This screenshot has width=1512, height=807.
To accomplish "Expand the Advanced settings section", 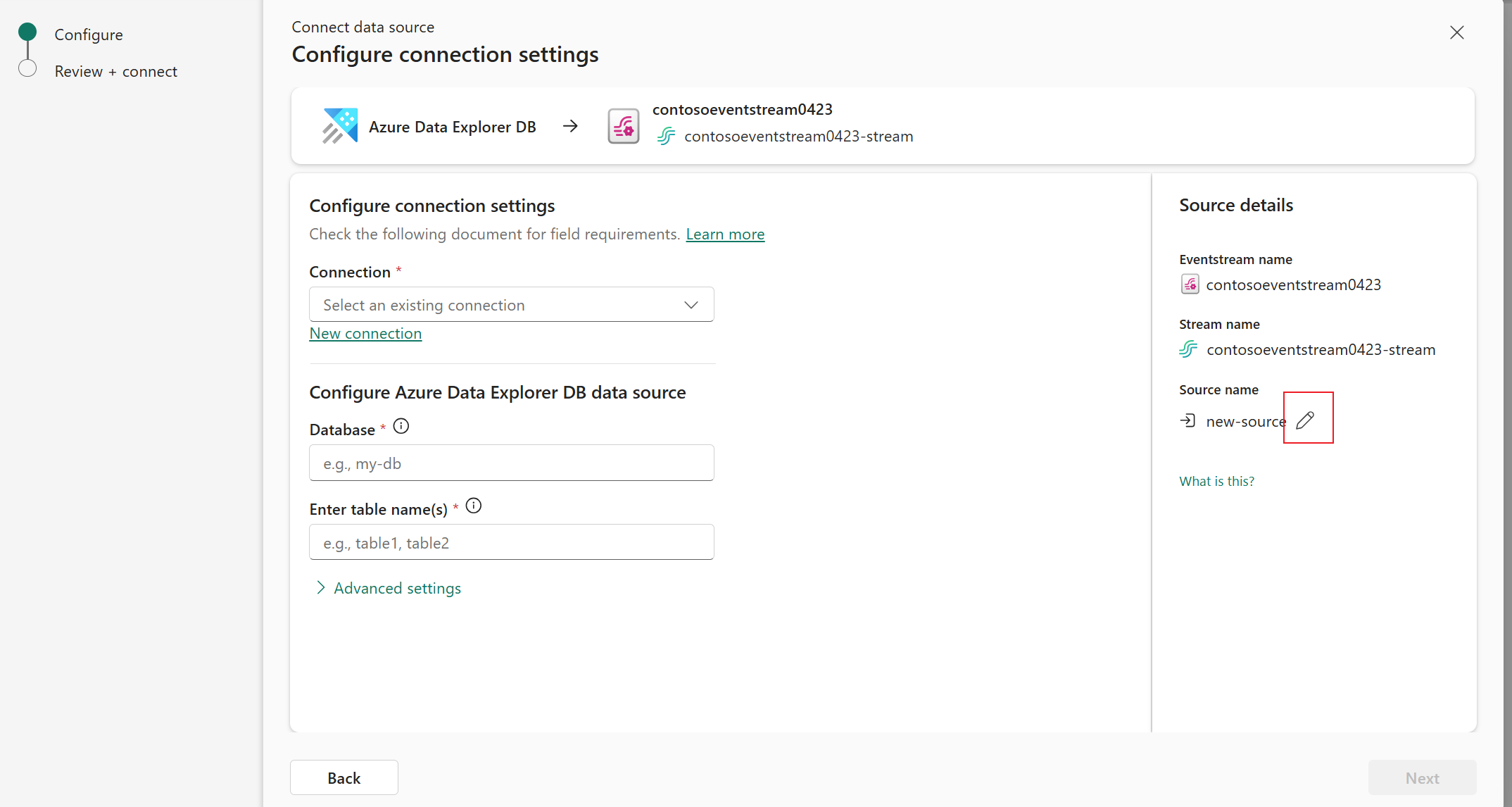I will click(x=397, y=588).
